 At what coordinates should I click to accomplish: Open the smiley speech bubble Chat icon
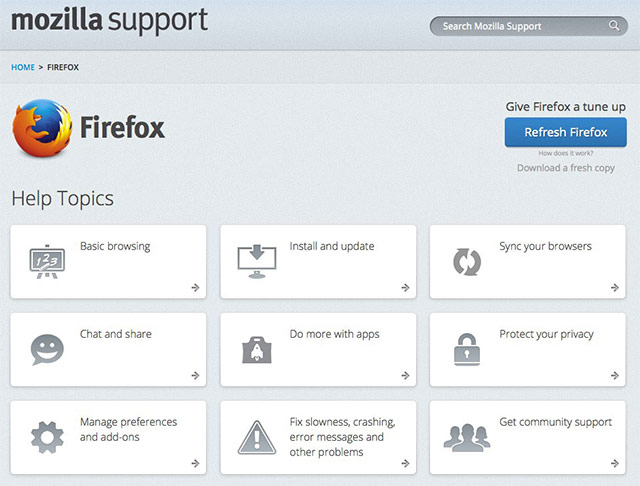(47, 349)
